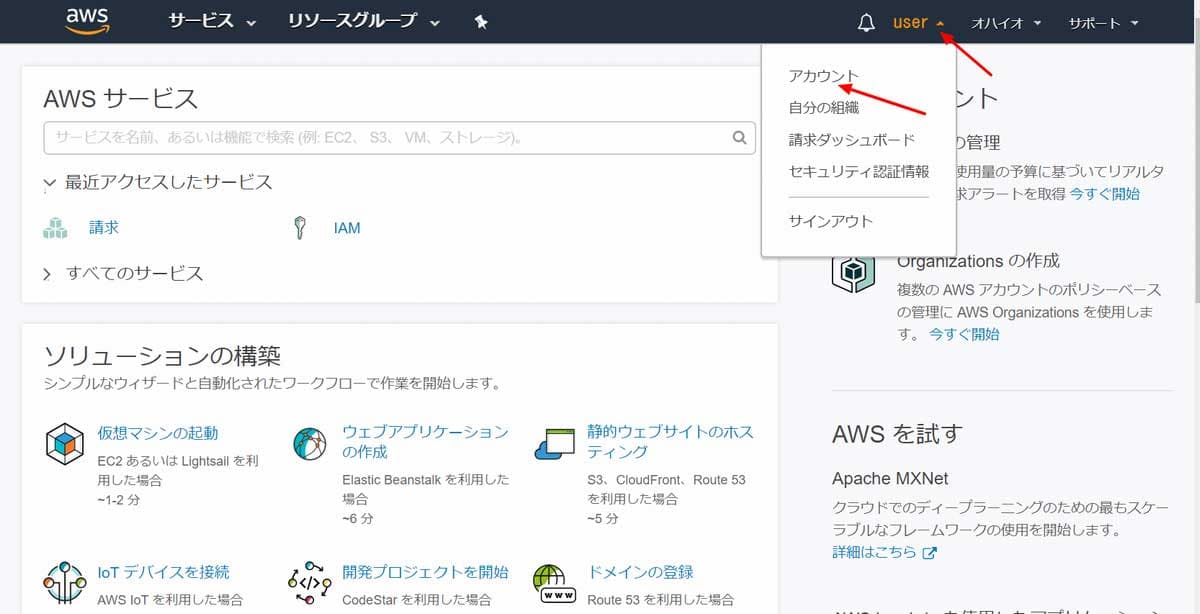This screenshot has height=614, width=1200.
Task: Click the ドメインの登録 www icon
Action: (x=557, y=581)
